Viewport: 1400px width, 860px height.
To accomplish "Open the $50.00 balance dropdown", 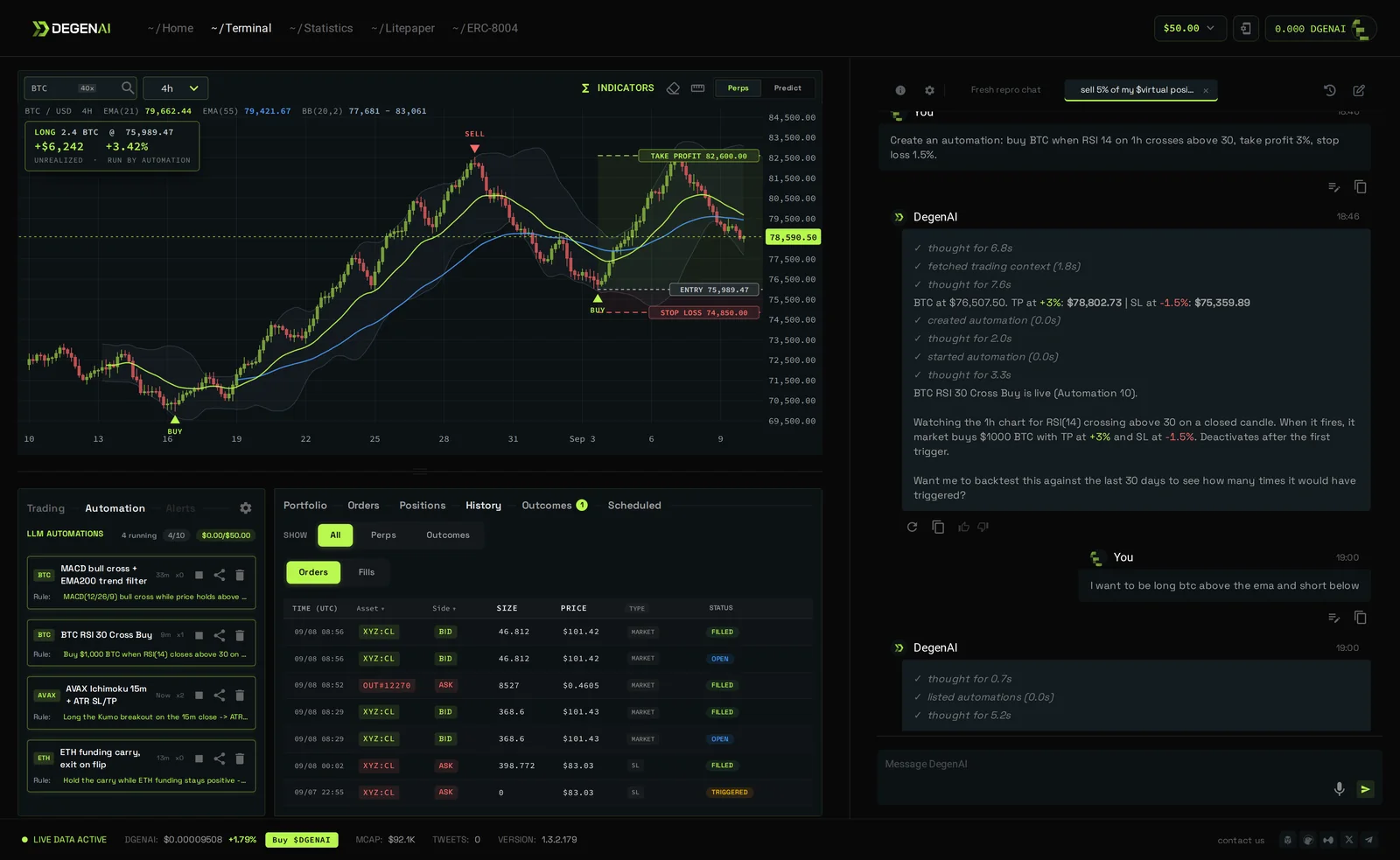I will 1189,28.
